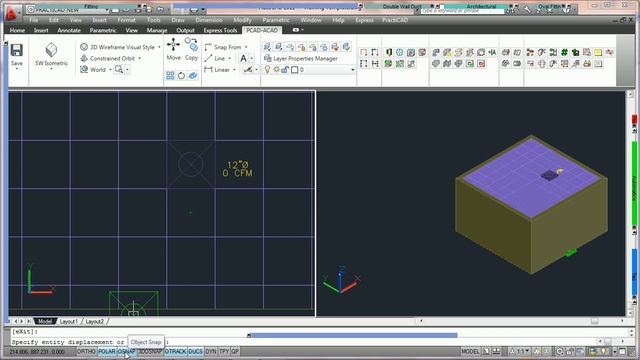Click the Layer Properties Manager icon
This screenshot has height=360, width=640.
[x=267, y=58]
